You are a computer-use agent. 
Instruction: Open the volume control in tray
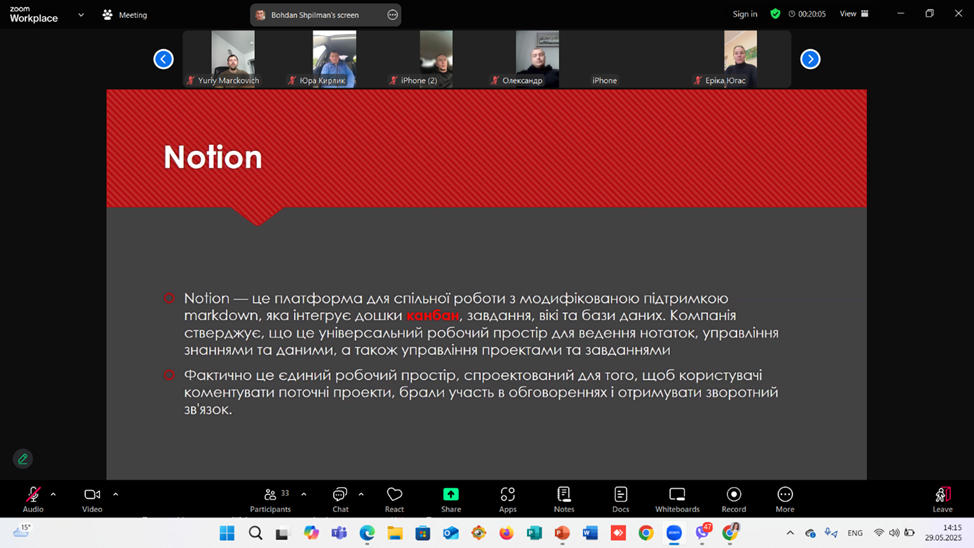click(x=894, y=532)
